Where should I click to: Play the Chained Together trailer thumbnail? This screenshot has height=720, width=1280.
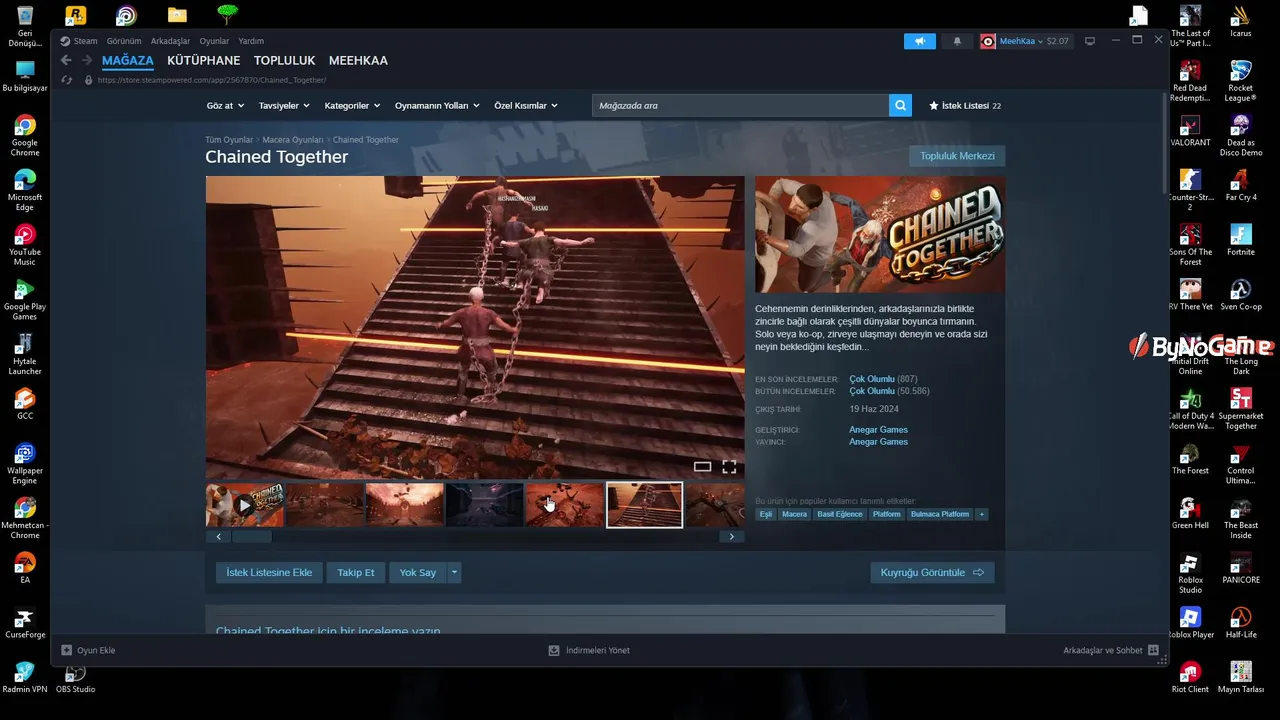[245, 505]
